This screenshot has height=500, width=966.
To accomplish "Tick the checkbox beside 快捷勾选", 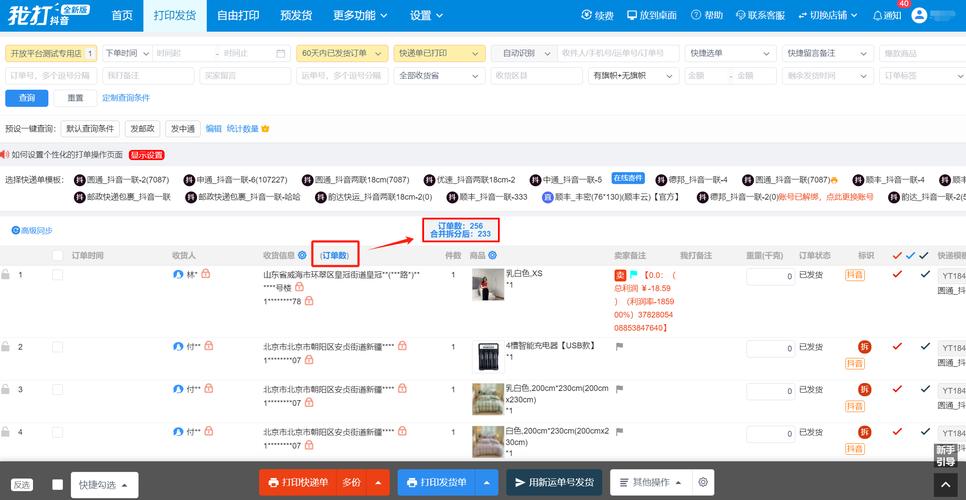I will [57, 484].
